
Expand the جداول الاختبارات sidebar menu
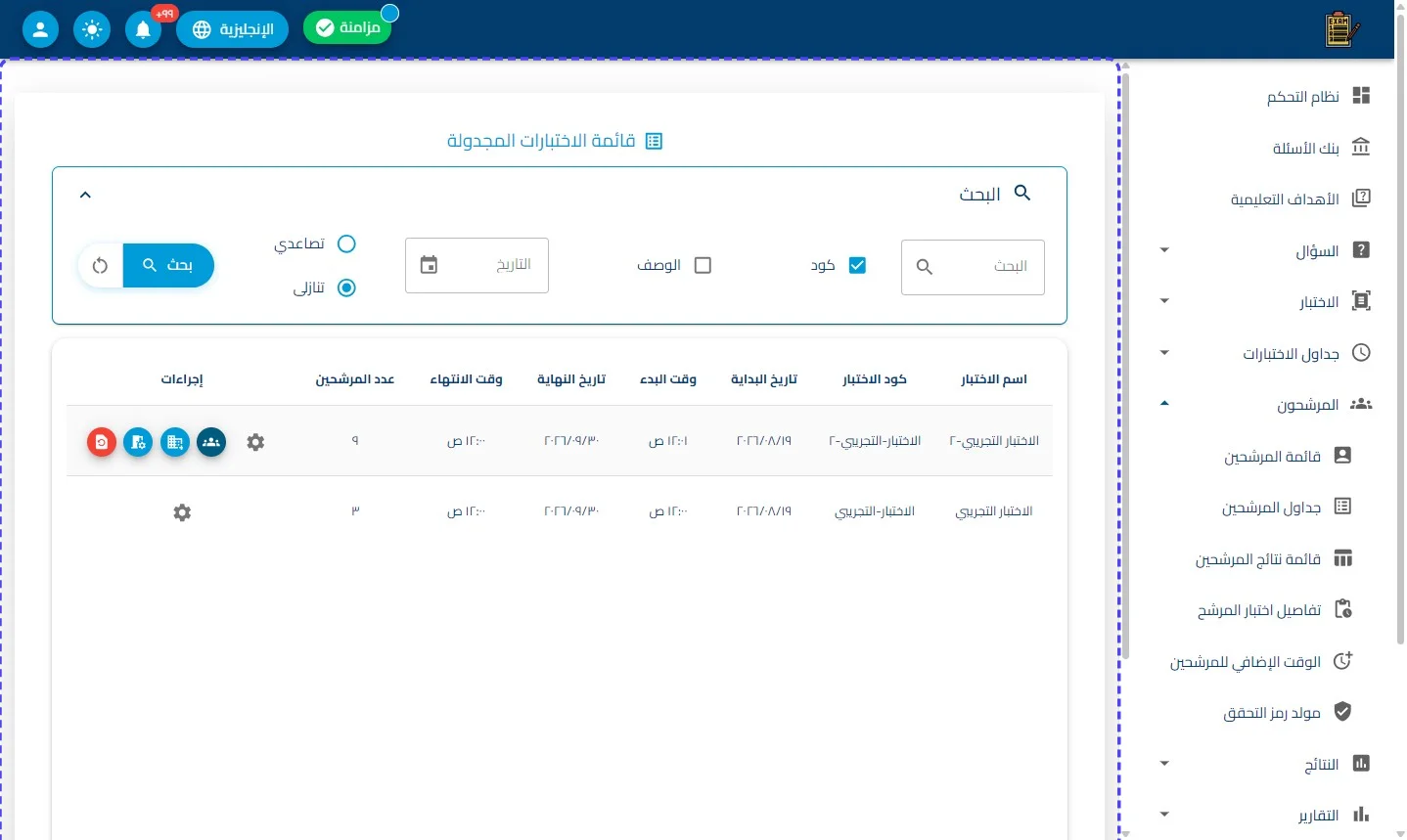[x=1164, y=353]
